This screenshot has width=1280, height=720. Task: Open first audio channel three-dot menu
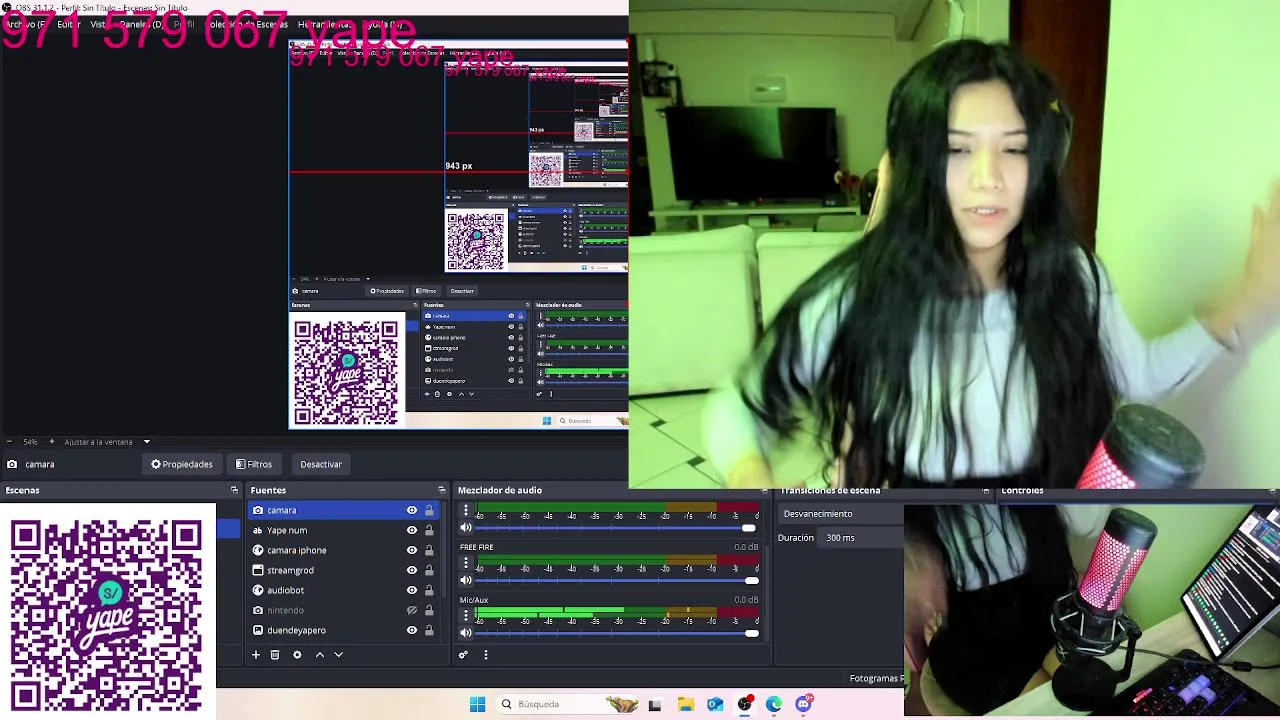[x=466, y=511]
